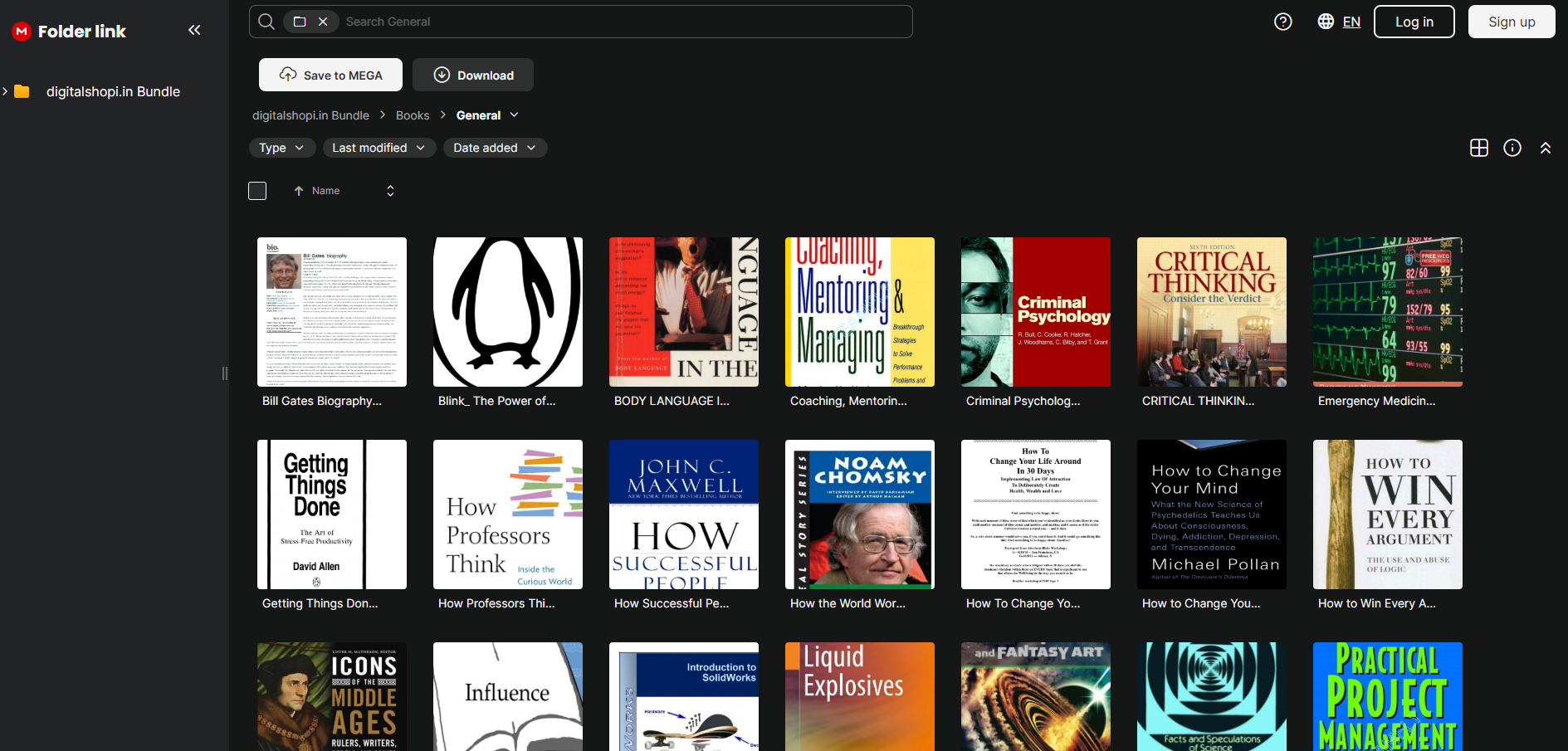
Task: Click the Download button
Action: pos(473,75)
